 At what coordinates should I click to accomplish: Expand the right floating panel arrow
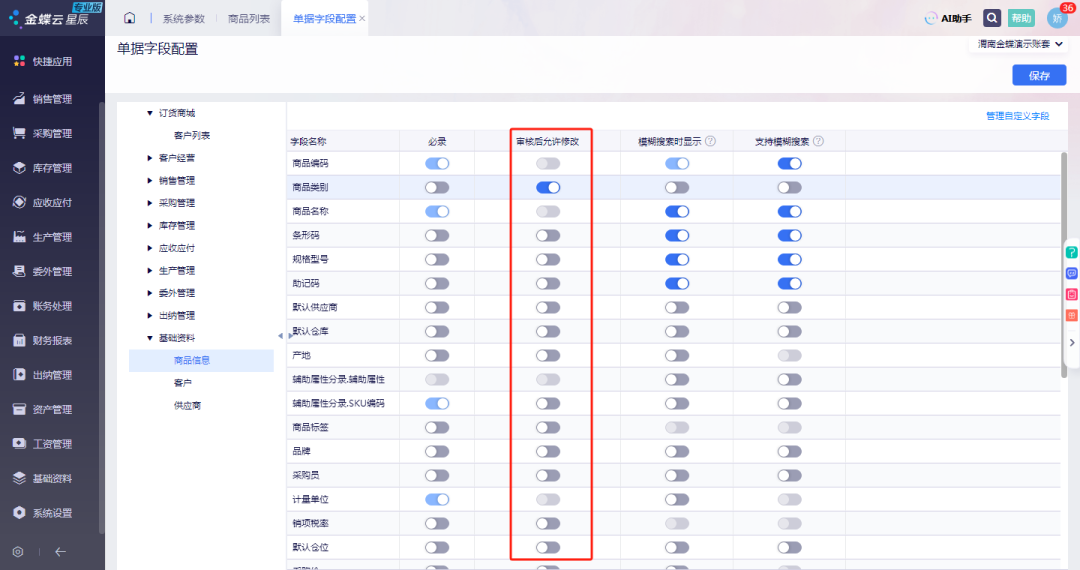pos(1072,342)
